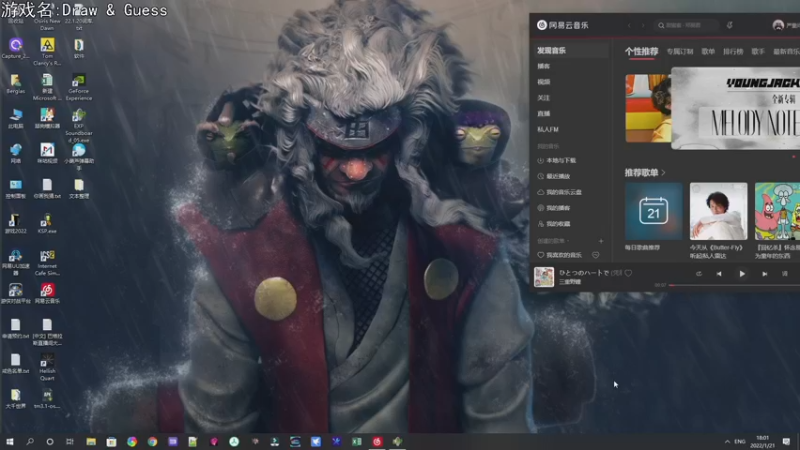This screenshot has width=800, height=450.
Task: Open the 我喜欢的音乐 playlist
Action: point(560,255)
